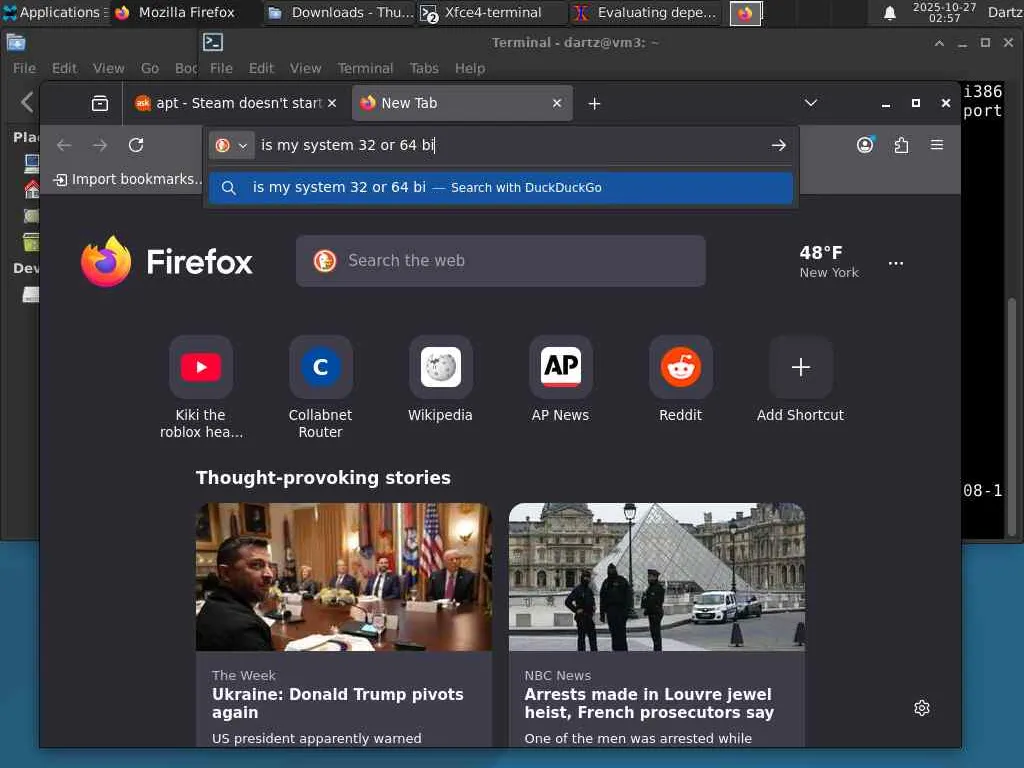Image resolution: width=1024 pixels, height=768 pixels.
Task: Open search engine selector dropdown in address bar
Action: 231,145
